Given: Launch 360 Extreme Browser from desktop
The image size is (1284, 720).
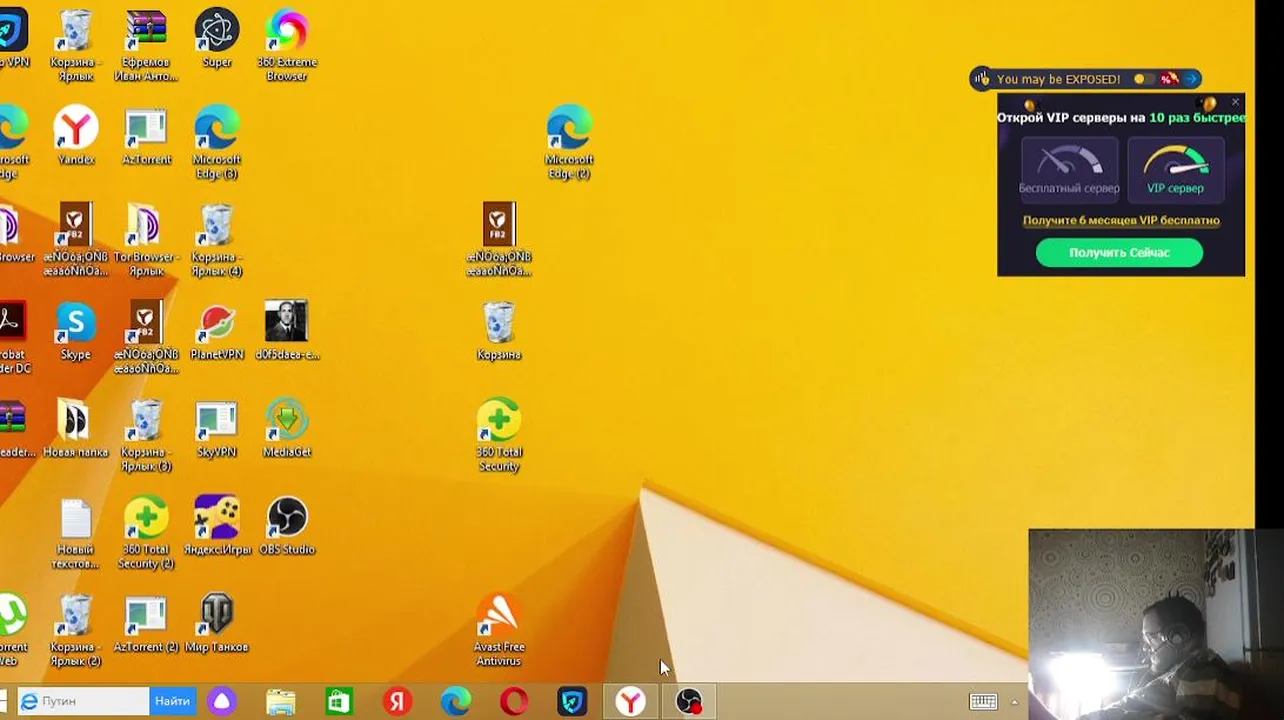Looking at the screenshot, I should (287, 43).
